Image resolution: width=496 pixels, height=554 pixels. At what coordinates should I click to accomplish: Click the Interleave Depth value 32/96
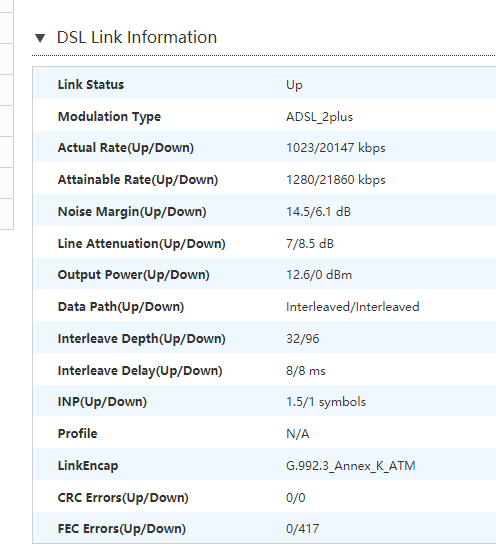click(302, 339)
